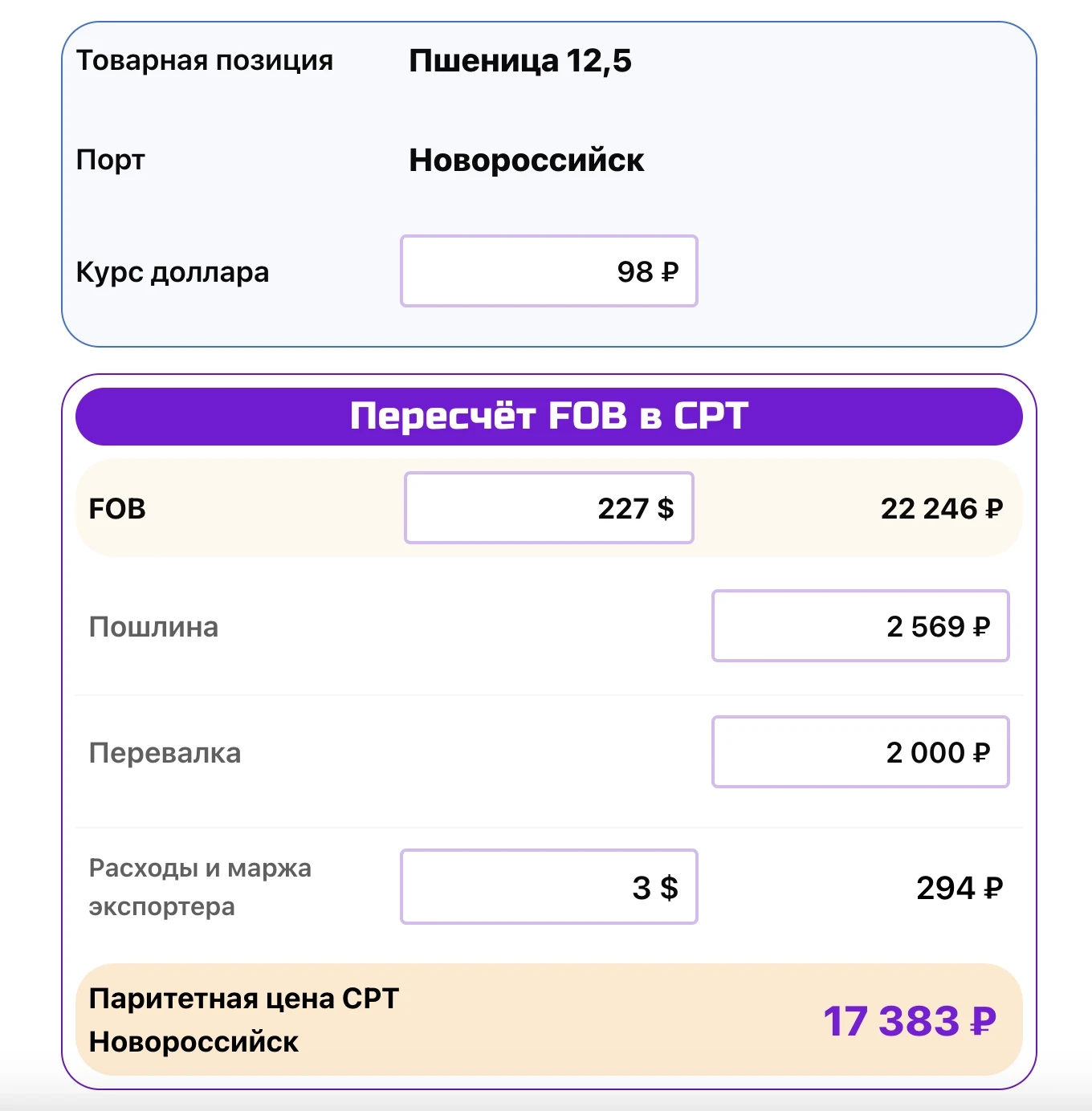The width and height of the screenshot is (1092, 1111).
Task: Click the Паритетная цена CPT Новороссийск label
Action: click(x=243, y=1019)
